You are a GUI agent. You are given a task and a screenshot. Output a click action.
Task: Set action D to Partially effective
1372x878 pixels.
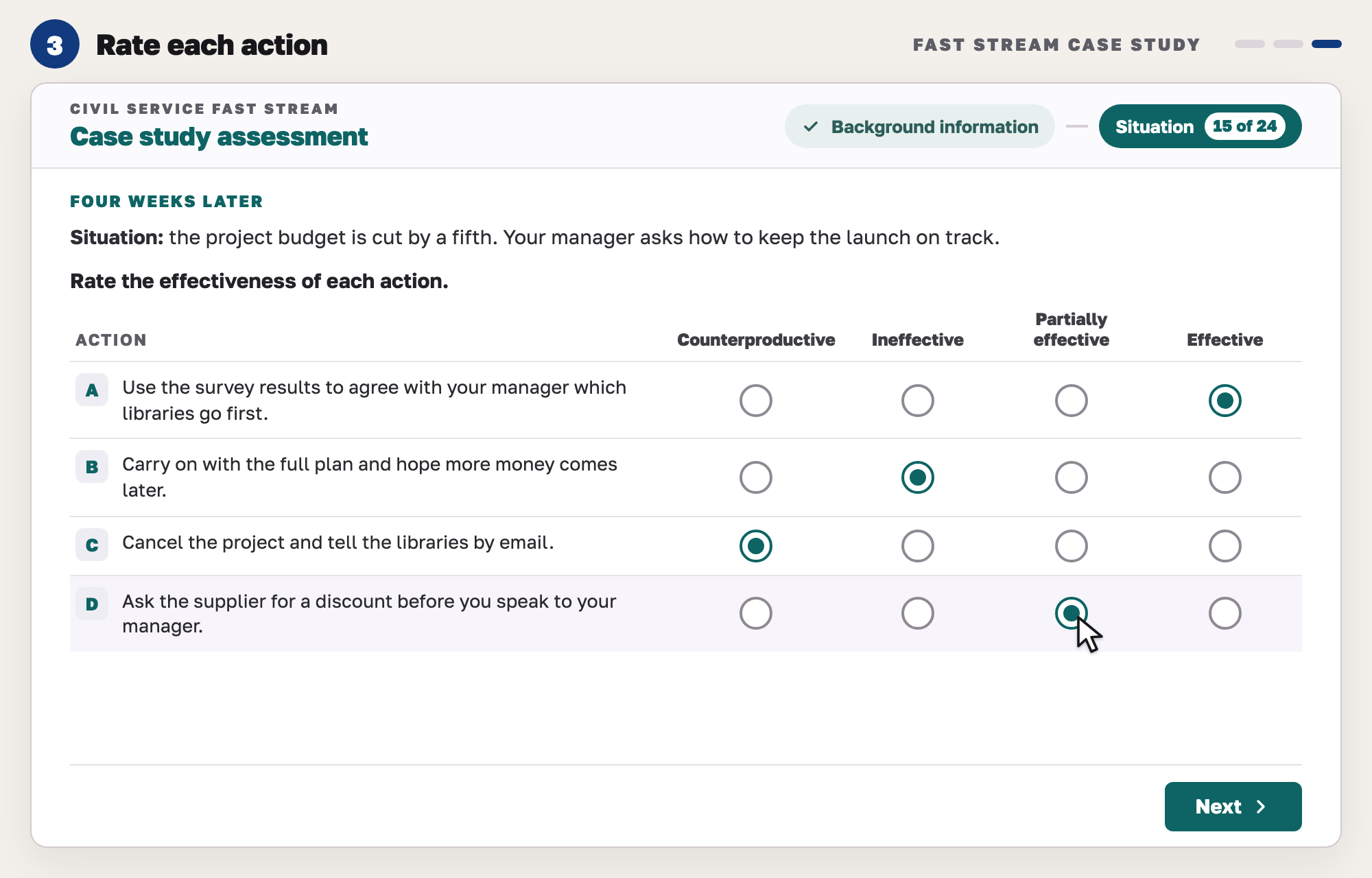tap(1072, 613)
